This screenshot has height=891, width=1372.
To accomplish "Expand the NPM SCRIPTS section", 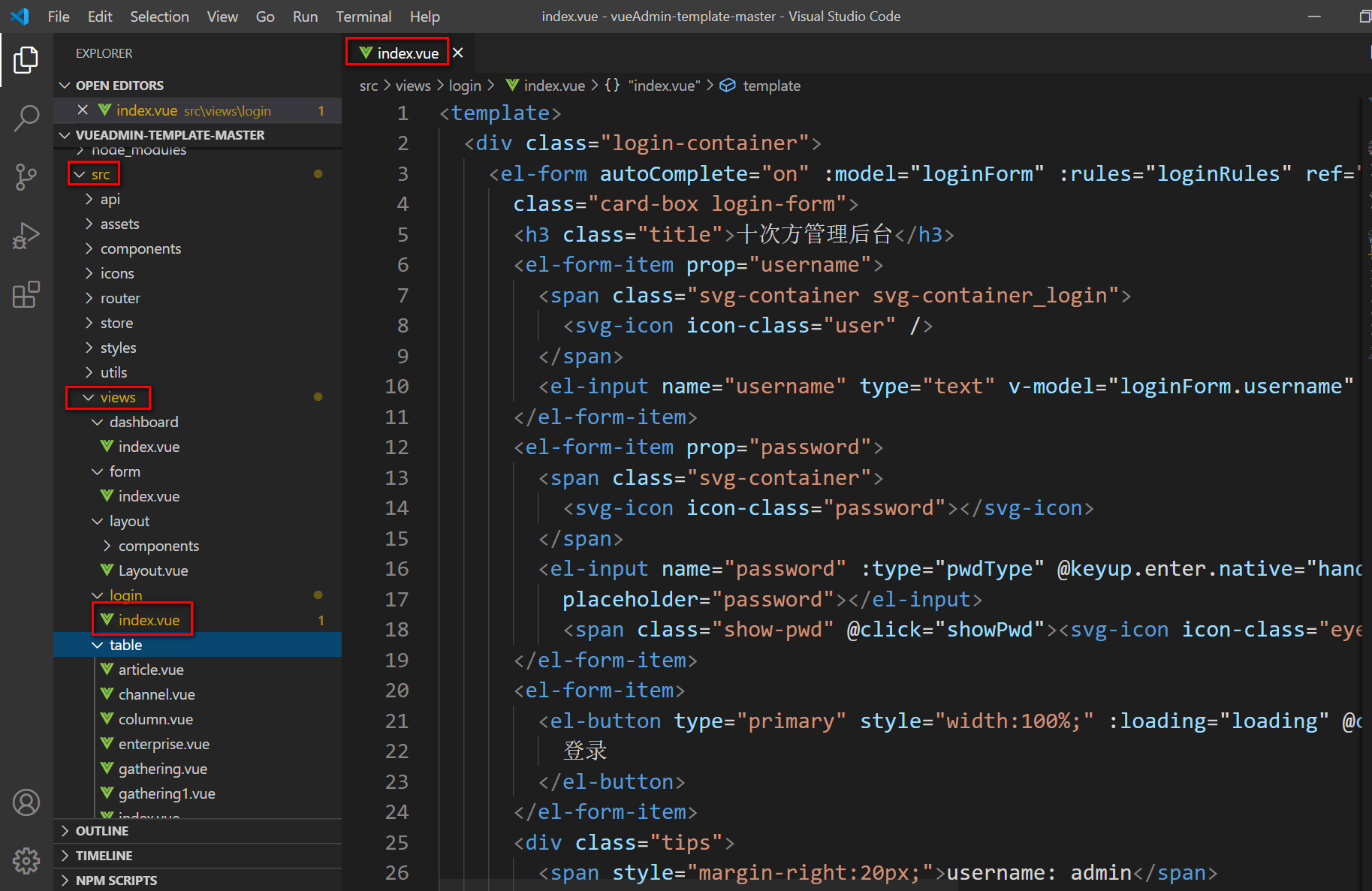I will pos(116,880).
